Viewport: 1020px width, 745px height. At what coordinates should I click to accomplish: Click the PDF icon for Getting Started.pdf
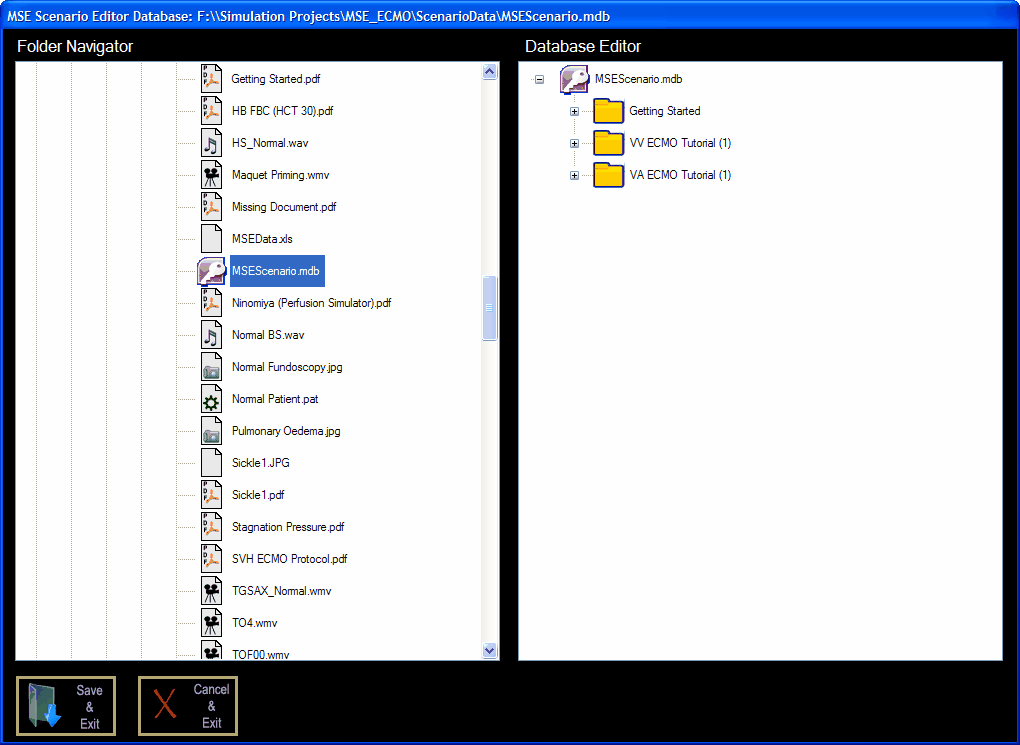coord(211,79)
